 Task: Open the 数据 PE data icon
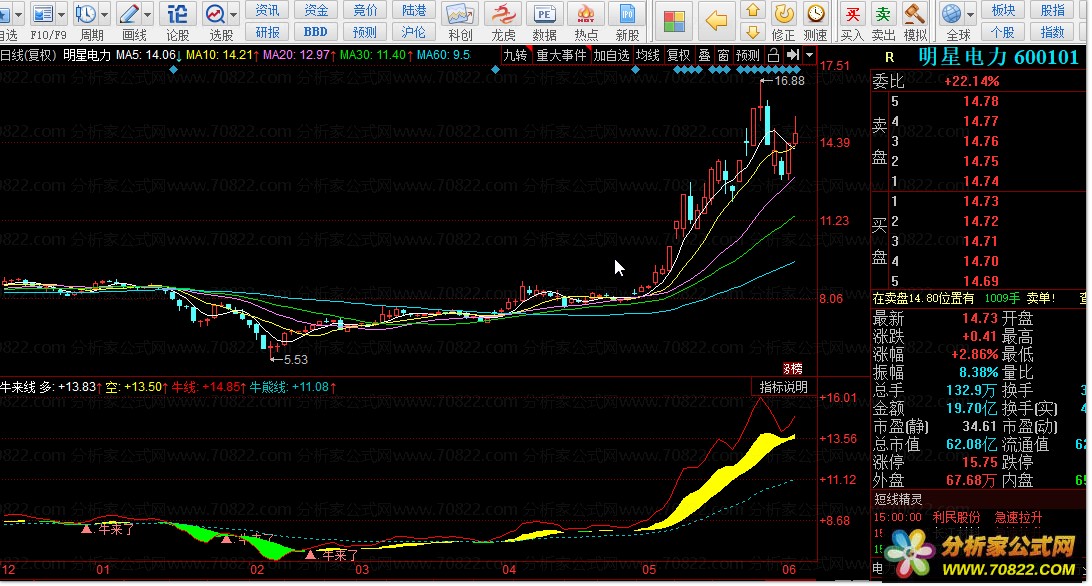tap(545, 14)
